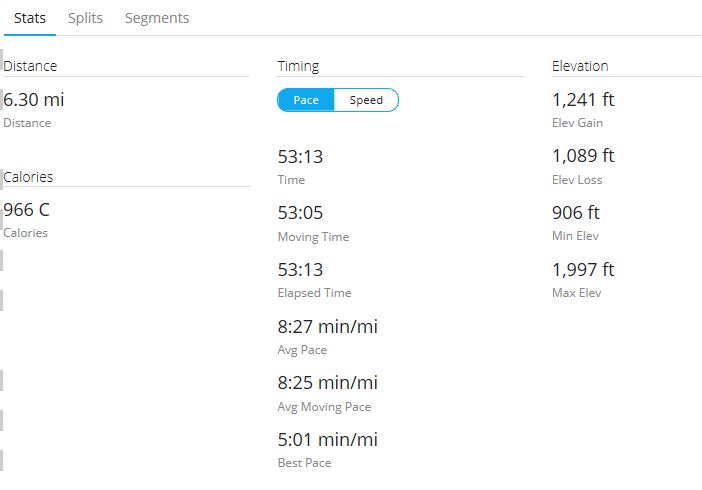Click the Elapsed Time label
The image size is (702, 490).
pyautogui.click(x=314, y=293)
